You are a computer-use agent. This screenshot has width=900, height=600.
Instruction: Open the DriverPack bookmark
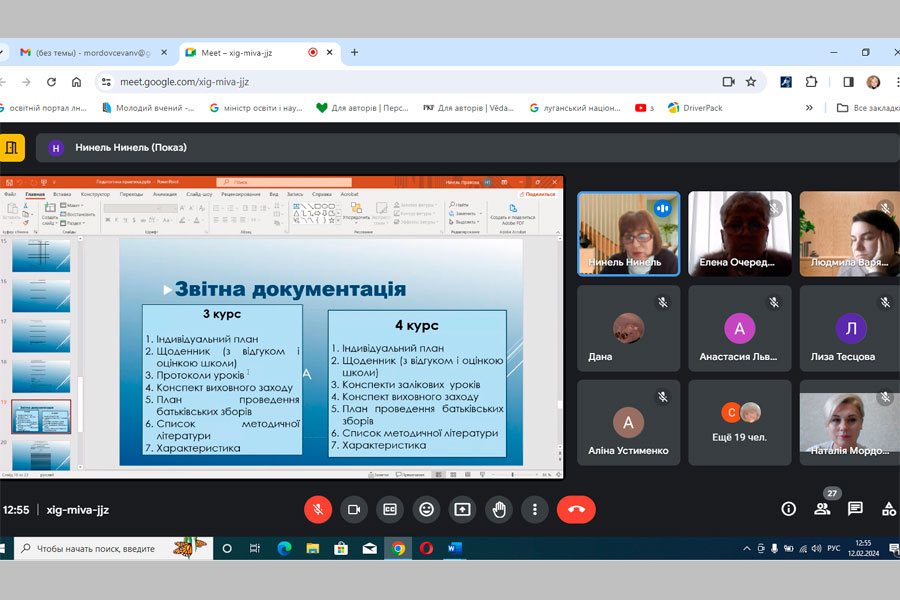pyautogui.click(x=695, y=108)
